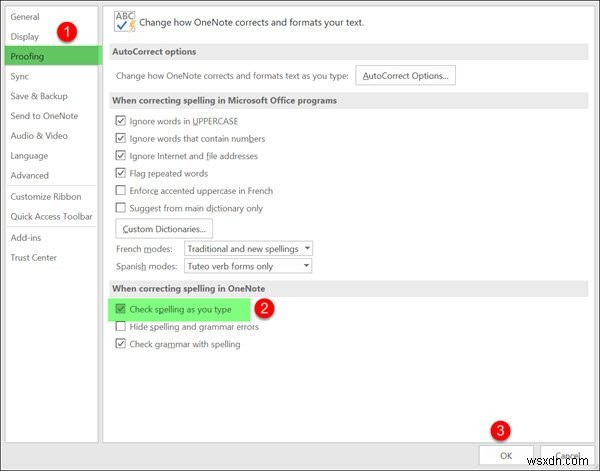The height and width of the screenshot is (471, 600).
Task: Go to Sync options
Action: 20,76
